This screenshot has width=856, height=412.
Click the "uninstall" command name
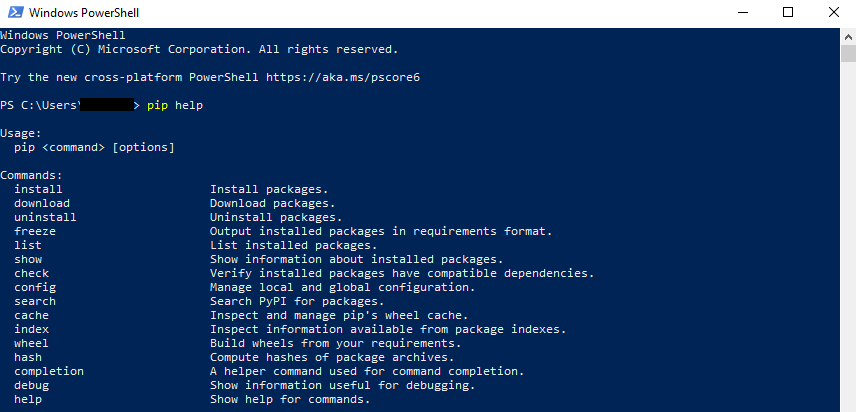tap(45, 217)
